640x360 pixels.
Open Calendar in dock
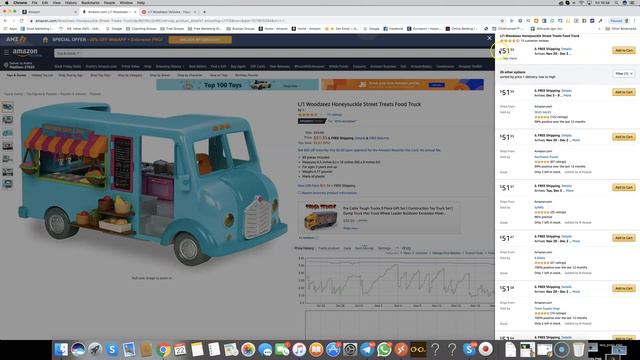point(180,349)
